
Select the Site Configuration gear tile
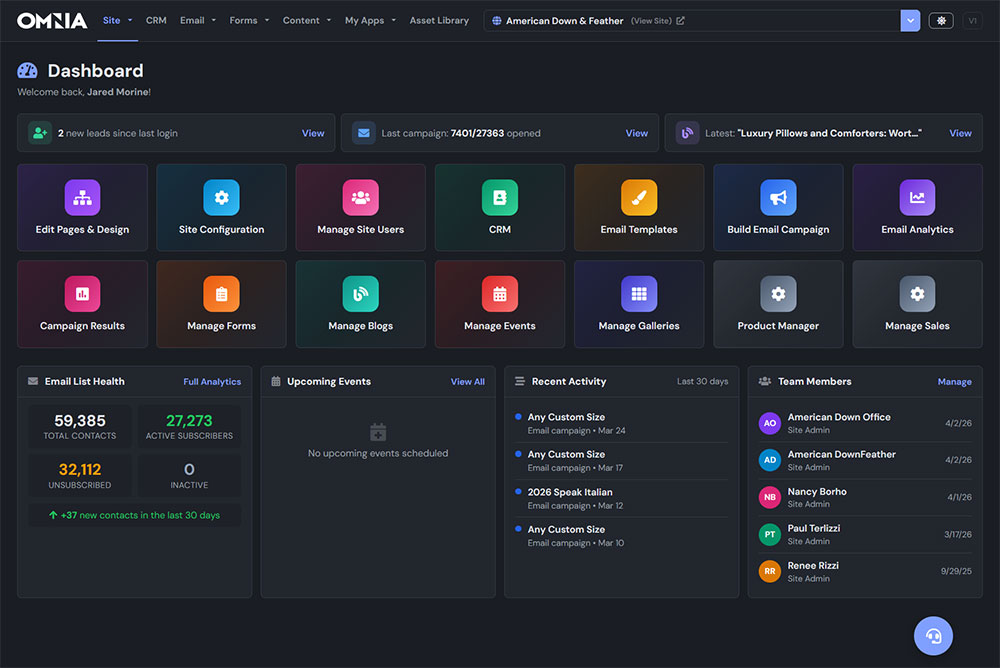pyautogui.click(x=221, y=207)
